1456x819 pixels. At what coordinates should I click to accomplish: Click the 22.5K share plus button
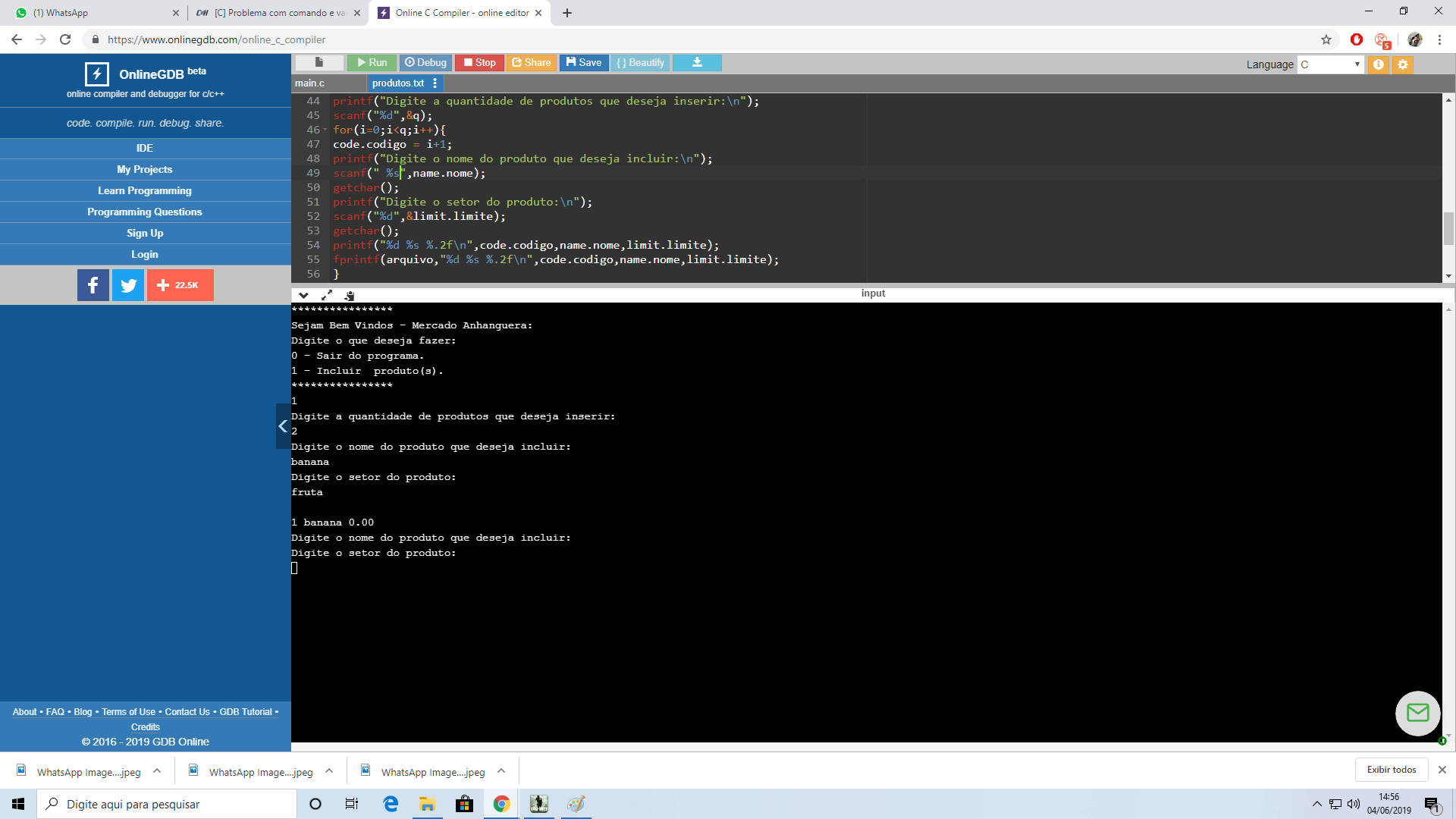[180, 285]
